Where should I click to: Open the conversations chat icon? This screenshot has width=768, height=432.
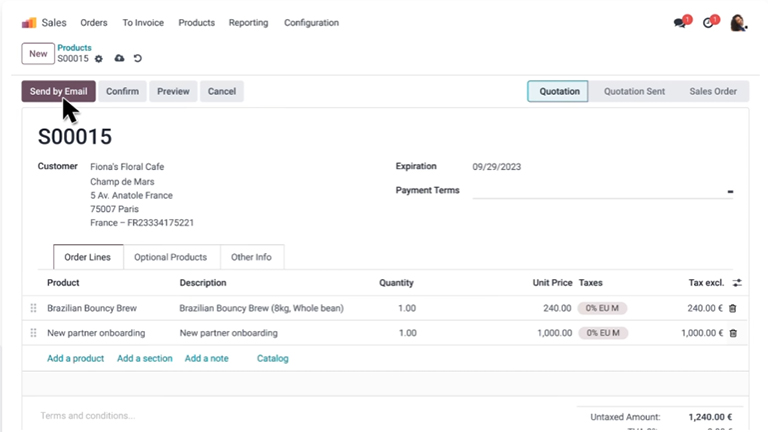tap(681, 22)
